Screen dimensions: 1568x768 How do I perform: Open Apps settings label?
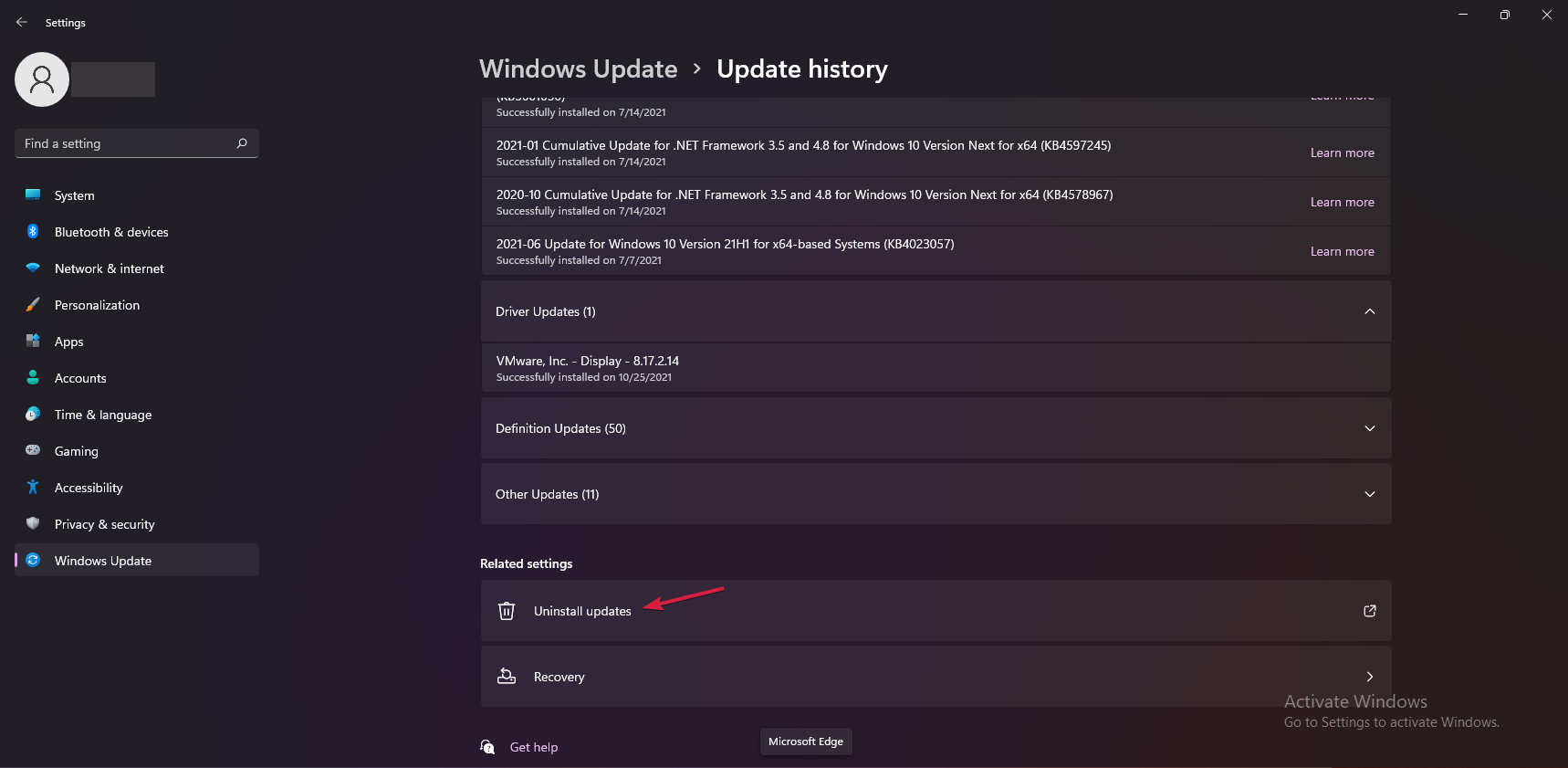[x=69, y=342]
